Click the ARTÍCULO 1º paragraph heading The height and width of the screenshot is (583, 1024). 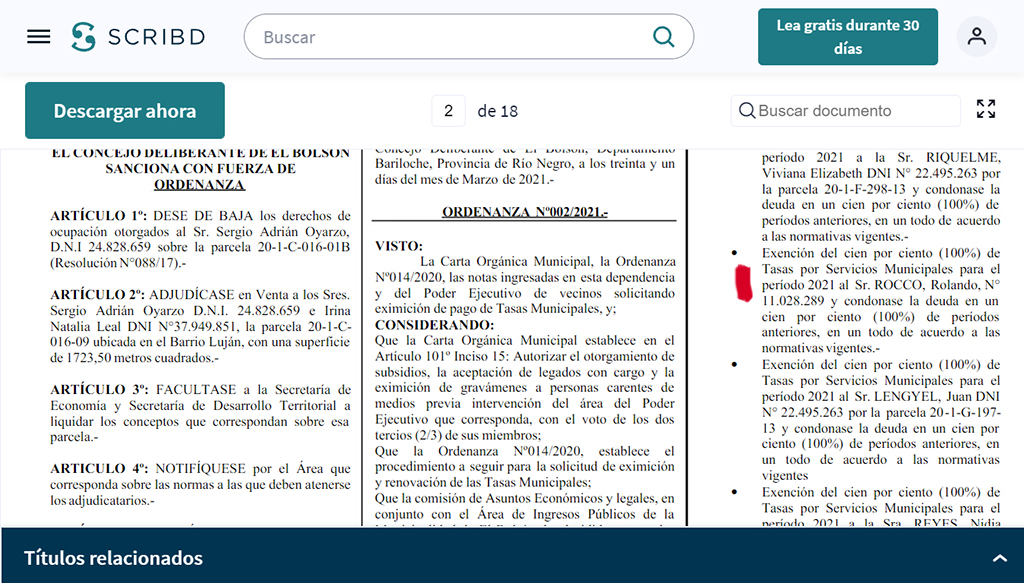(98, 215)
